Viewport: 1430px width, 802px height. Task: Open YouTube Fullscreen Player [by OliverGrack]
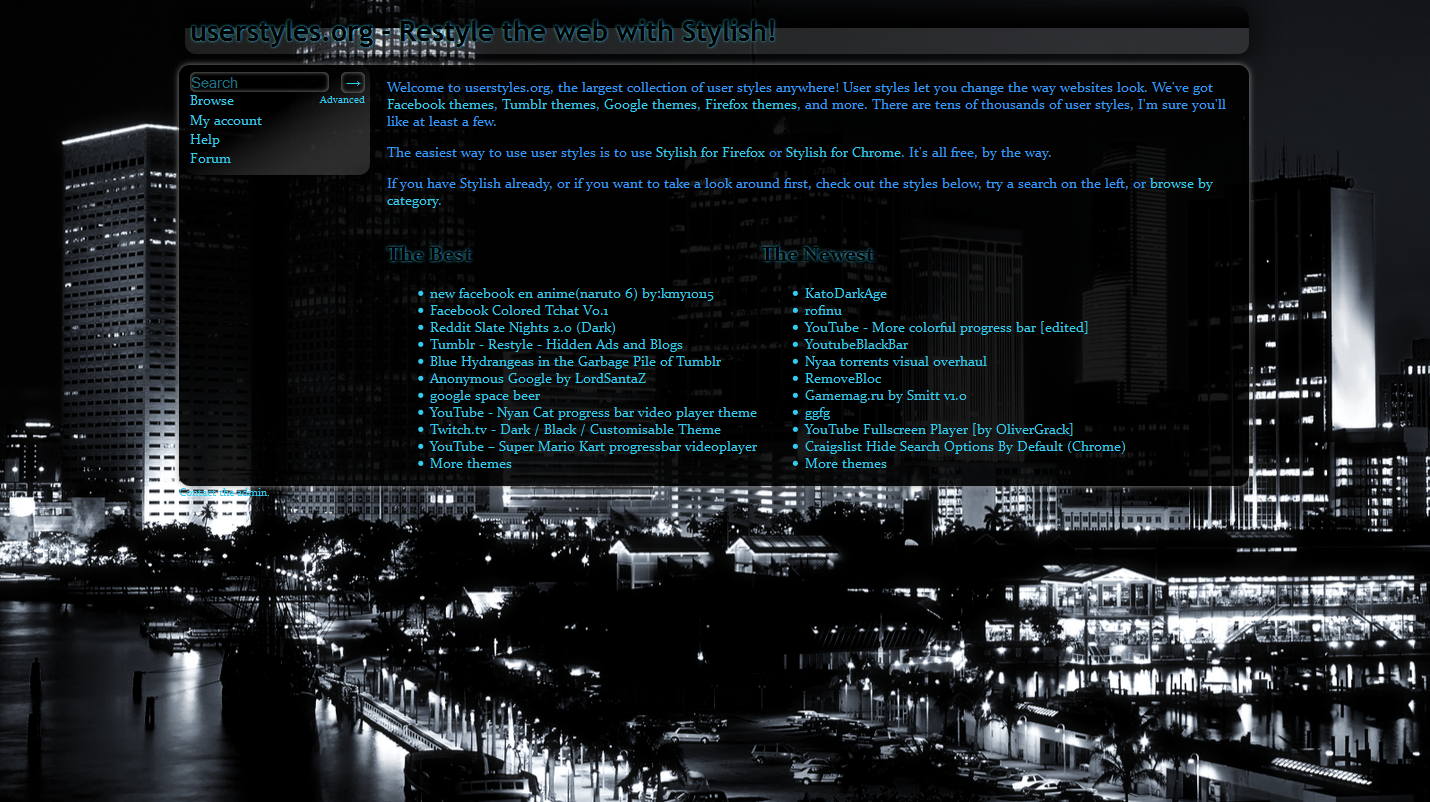(939, 430)
